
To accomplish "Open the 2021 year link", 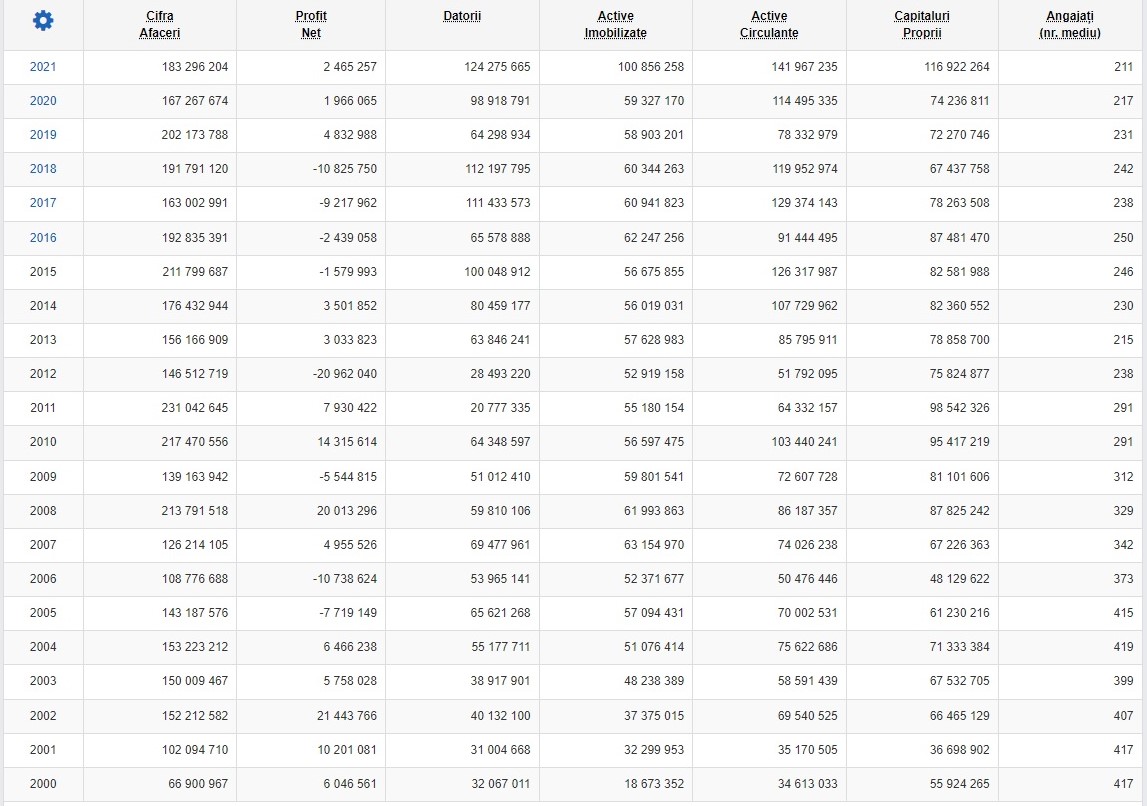I will click(43, 67).
